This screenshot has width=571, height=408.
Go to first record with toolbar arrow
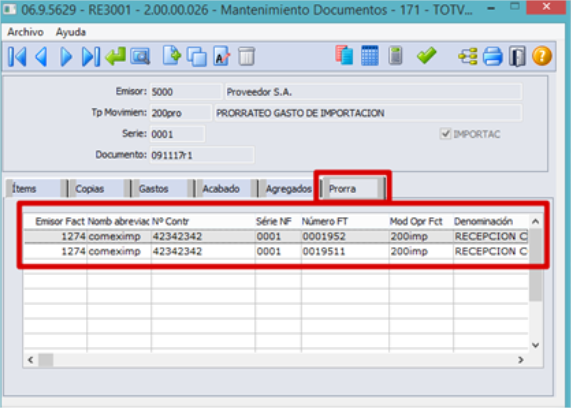coord(17,56)
